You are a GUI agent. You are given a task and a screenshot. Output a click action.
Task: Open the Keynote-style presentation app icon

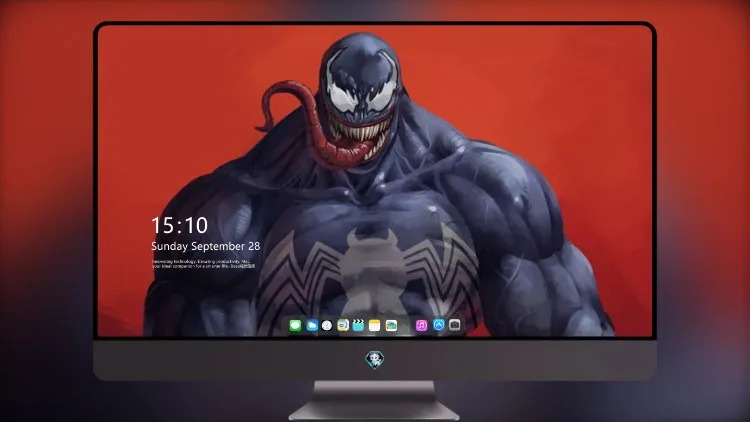[x=343, y=325]
